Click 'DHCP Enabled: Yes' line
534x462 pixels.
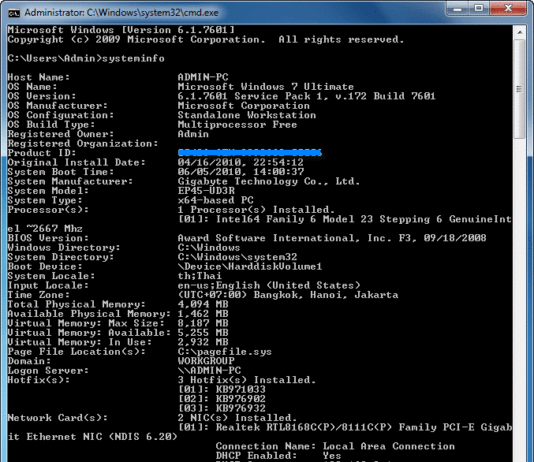[278, 456]
